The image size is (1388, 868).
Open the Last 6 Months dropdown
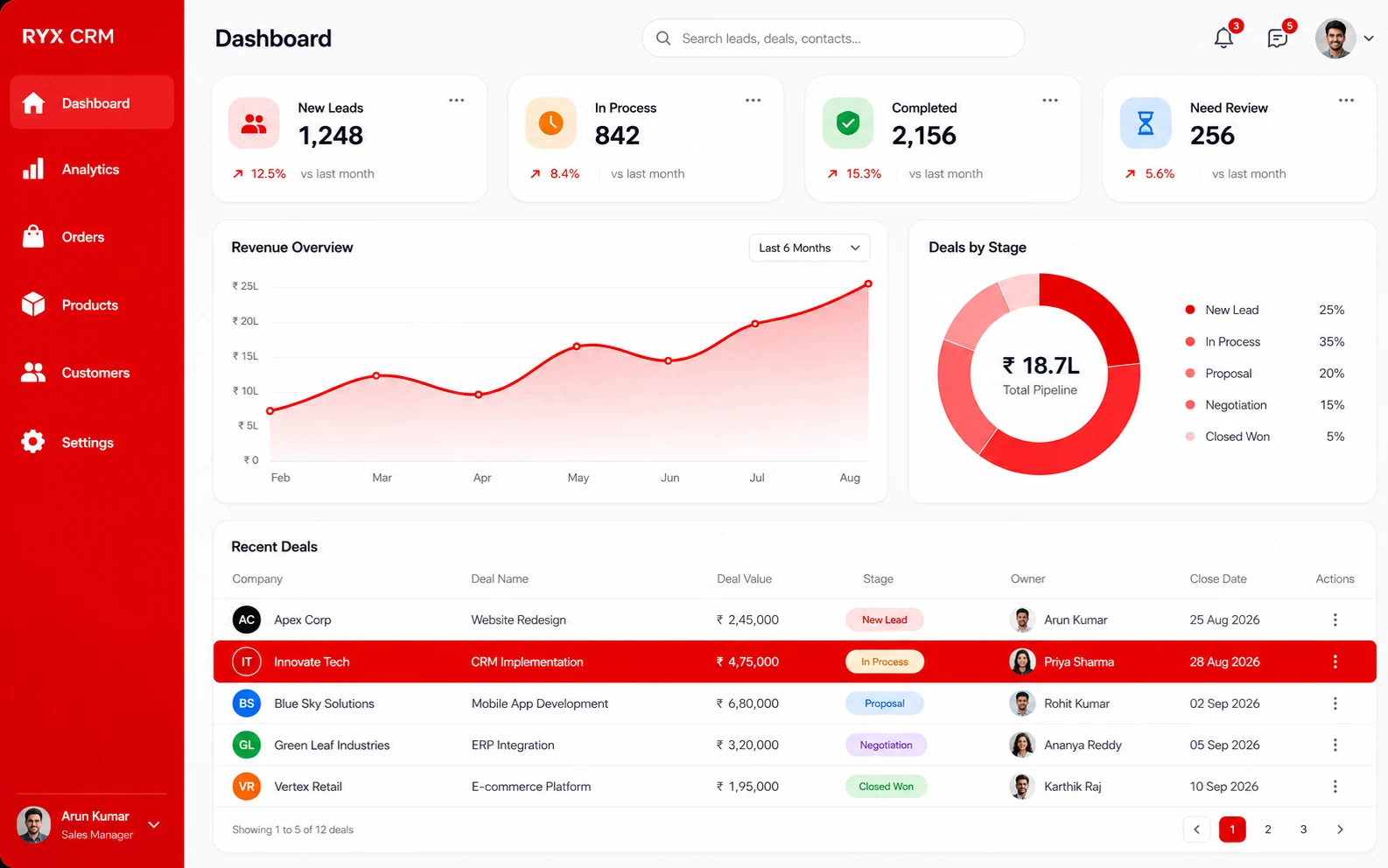(x=810, y=248)
